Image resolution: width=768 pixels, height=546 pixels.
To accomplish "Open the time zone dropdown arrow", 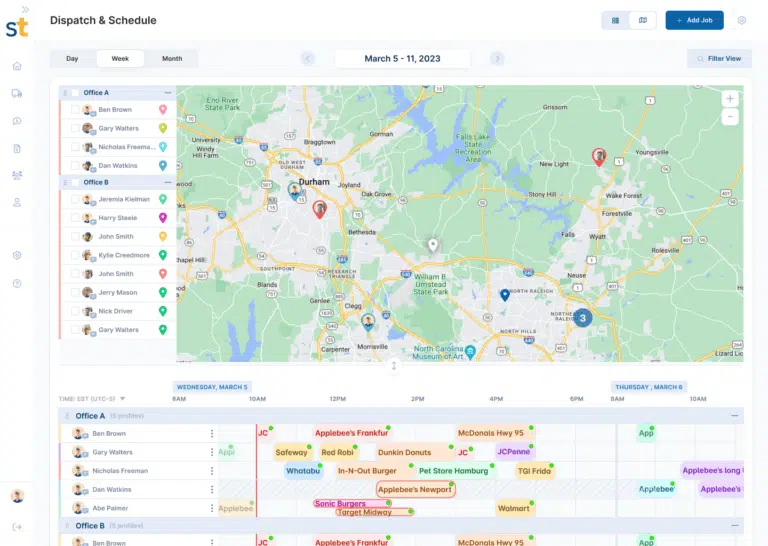I will coord(123,398).
